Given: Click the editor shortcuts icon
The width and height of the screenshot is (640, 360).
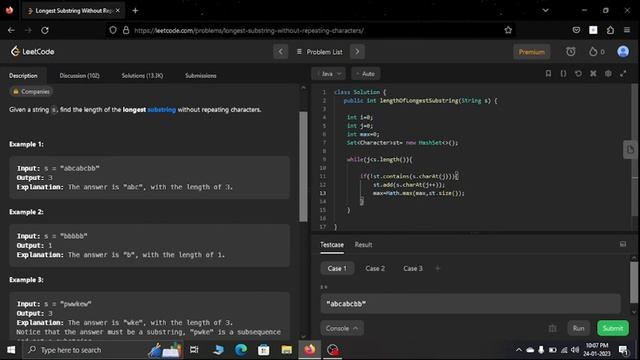Looking at the screenshot, I should 593,73.
